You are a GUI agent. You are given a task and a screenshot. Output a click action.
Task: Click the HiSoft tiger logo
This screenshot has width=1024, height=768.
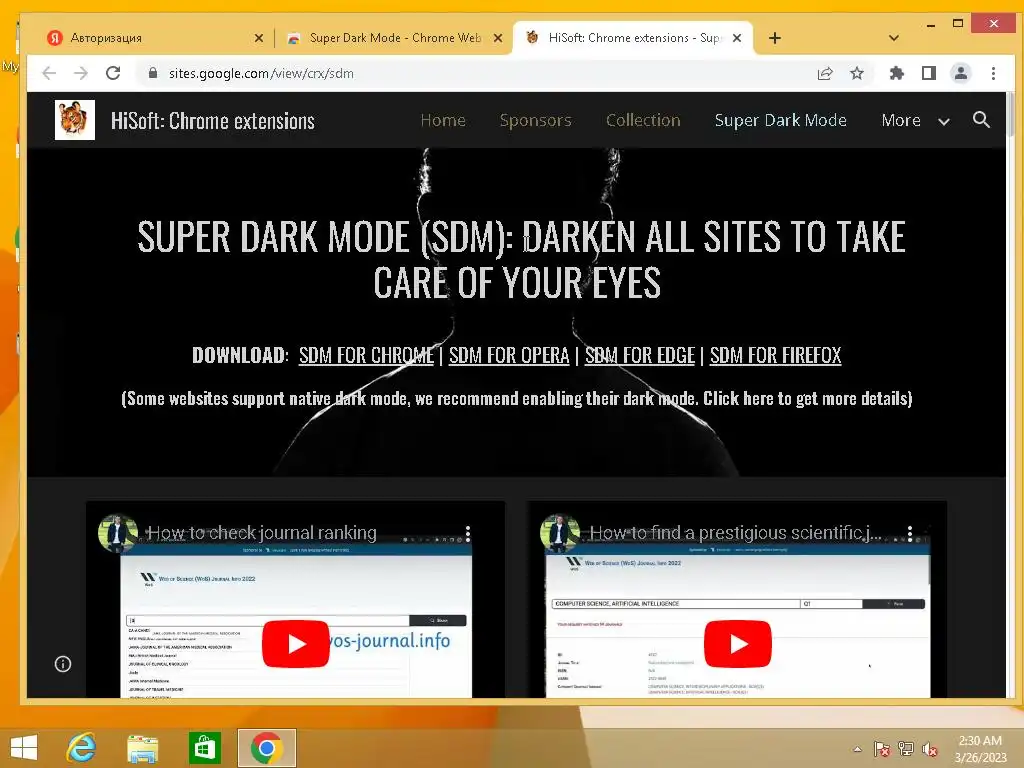tap(74, 120)
